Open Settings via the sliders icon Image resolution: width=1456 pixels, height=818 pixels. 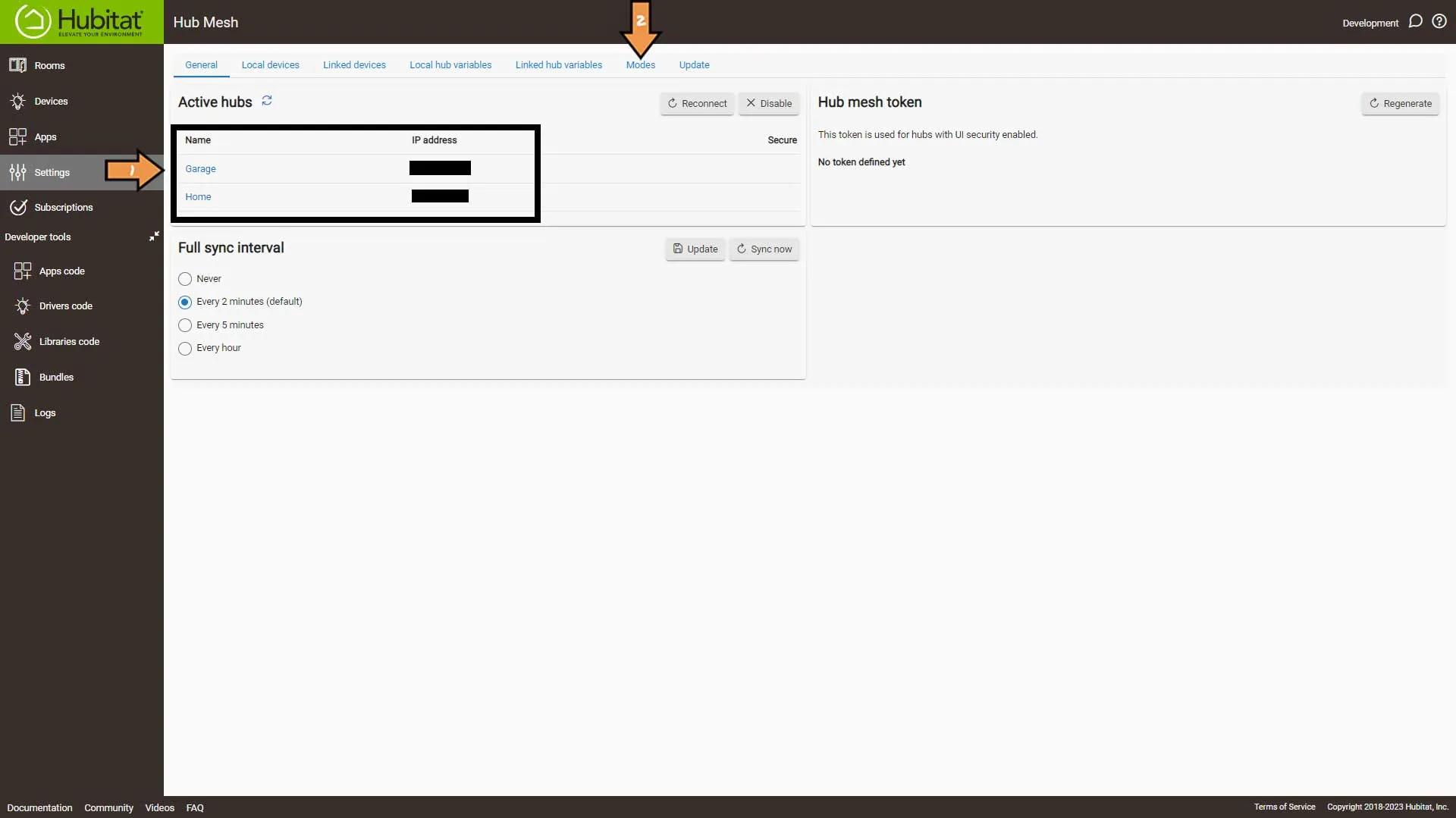pos(17,172)
